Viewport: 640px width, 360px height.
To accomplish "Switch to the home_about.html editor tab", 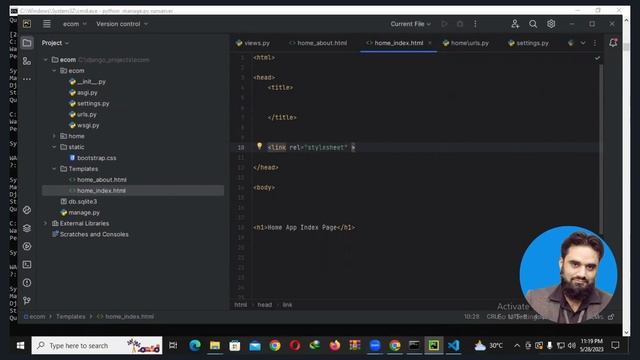I will click(x=318, y=43).
